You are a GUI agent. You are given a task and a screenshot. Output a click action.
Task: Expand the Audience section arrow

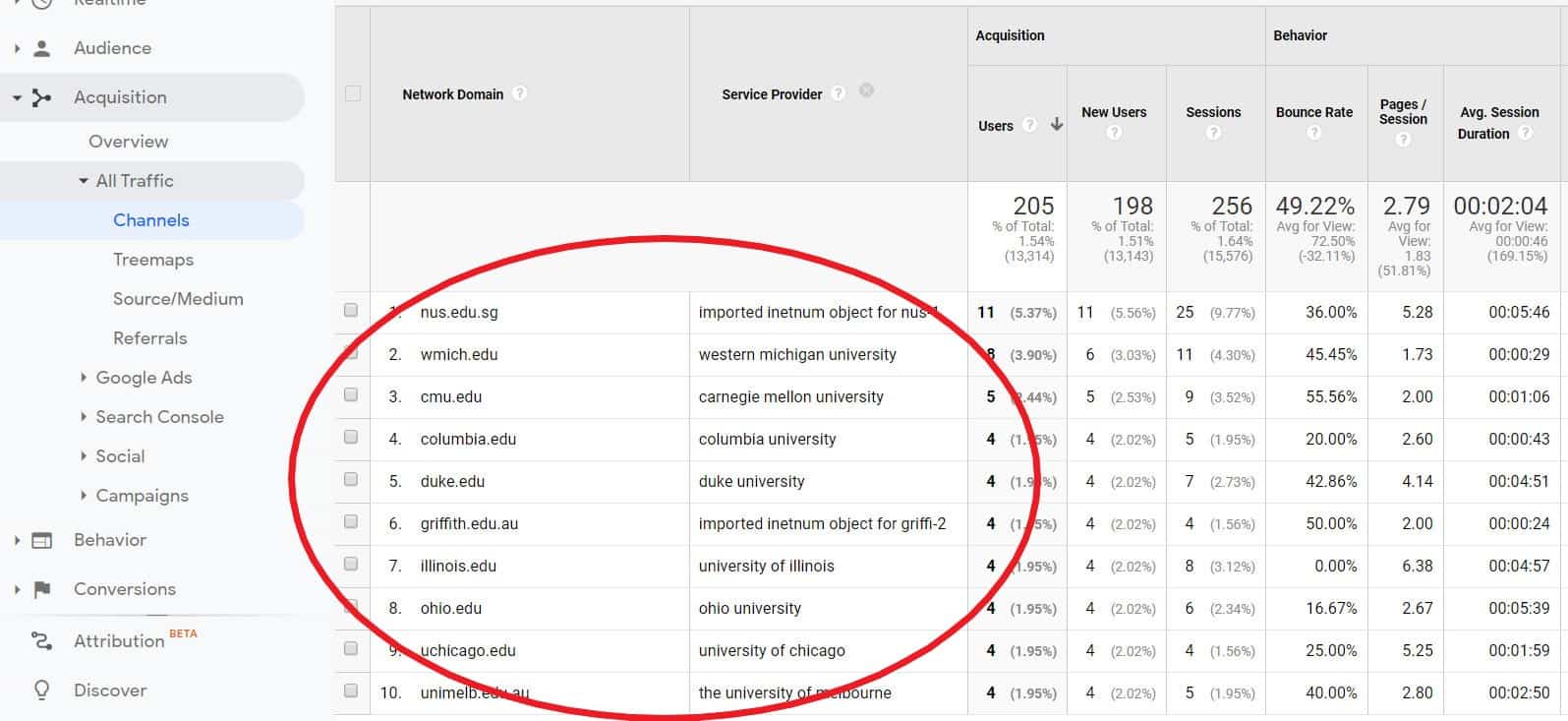tap(17, 48)
